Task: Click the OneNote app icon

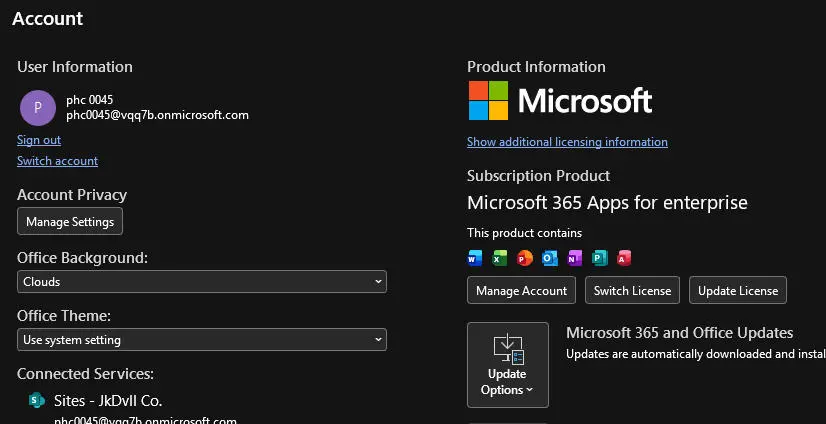Action: pyautogui.click(x=575, y=258)
